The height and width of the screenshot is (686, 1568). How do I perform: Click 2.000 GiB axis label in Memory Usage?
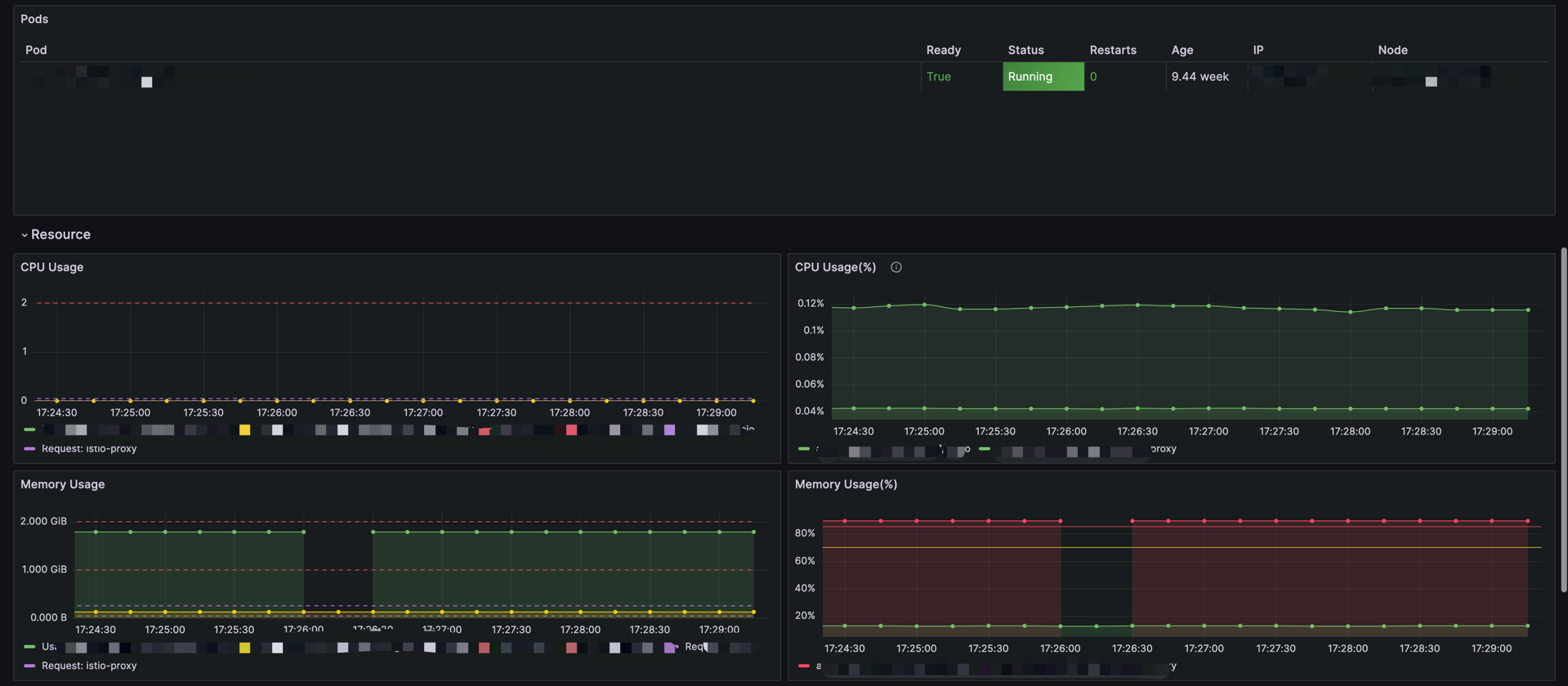[43, 521]
